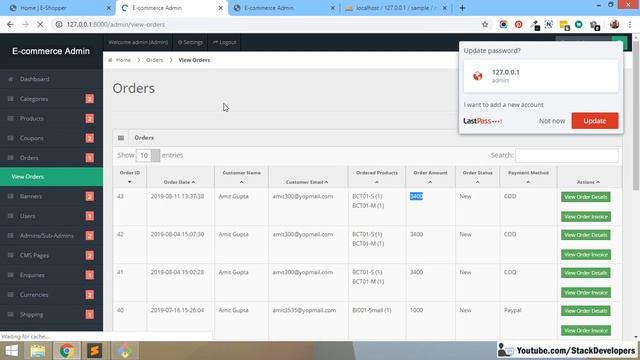Sort the table by Customer Email
The image size is (640, 360).
[x=308, y=177]
